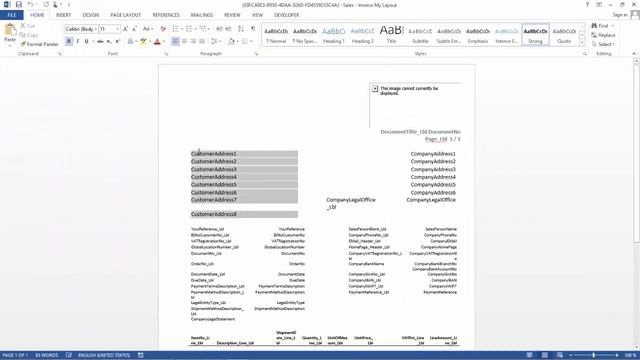This screenshot has width=640, height=360.
Task: Open the Font dialog launcher
Action: tap(166, 54)
